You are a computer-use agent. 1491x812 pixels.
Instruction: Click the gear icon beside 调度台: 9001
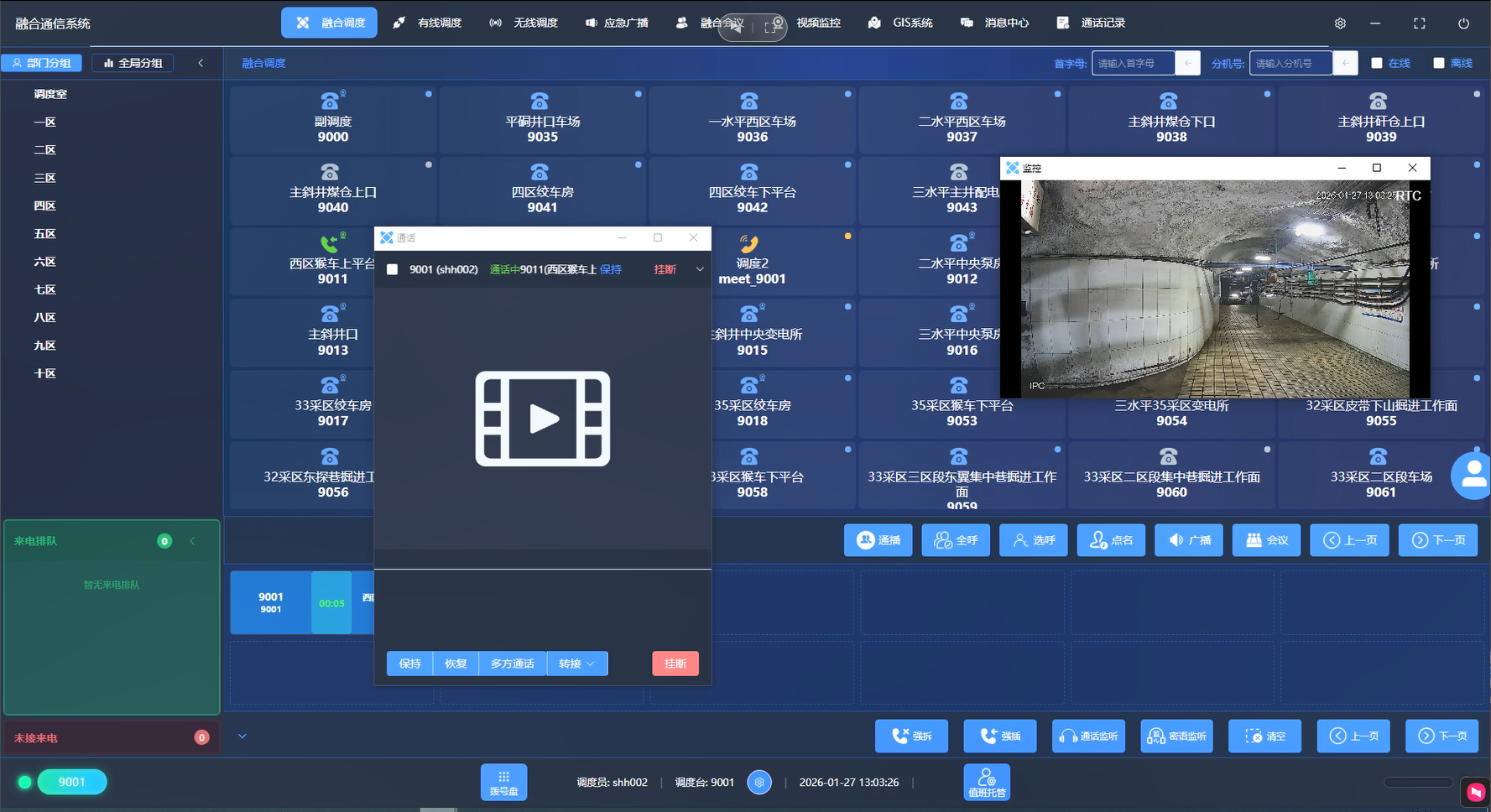(x=759, y=783)
